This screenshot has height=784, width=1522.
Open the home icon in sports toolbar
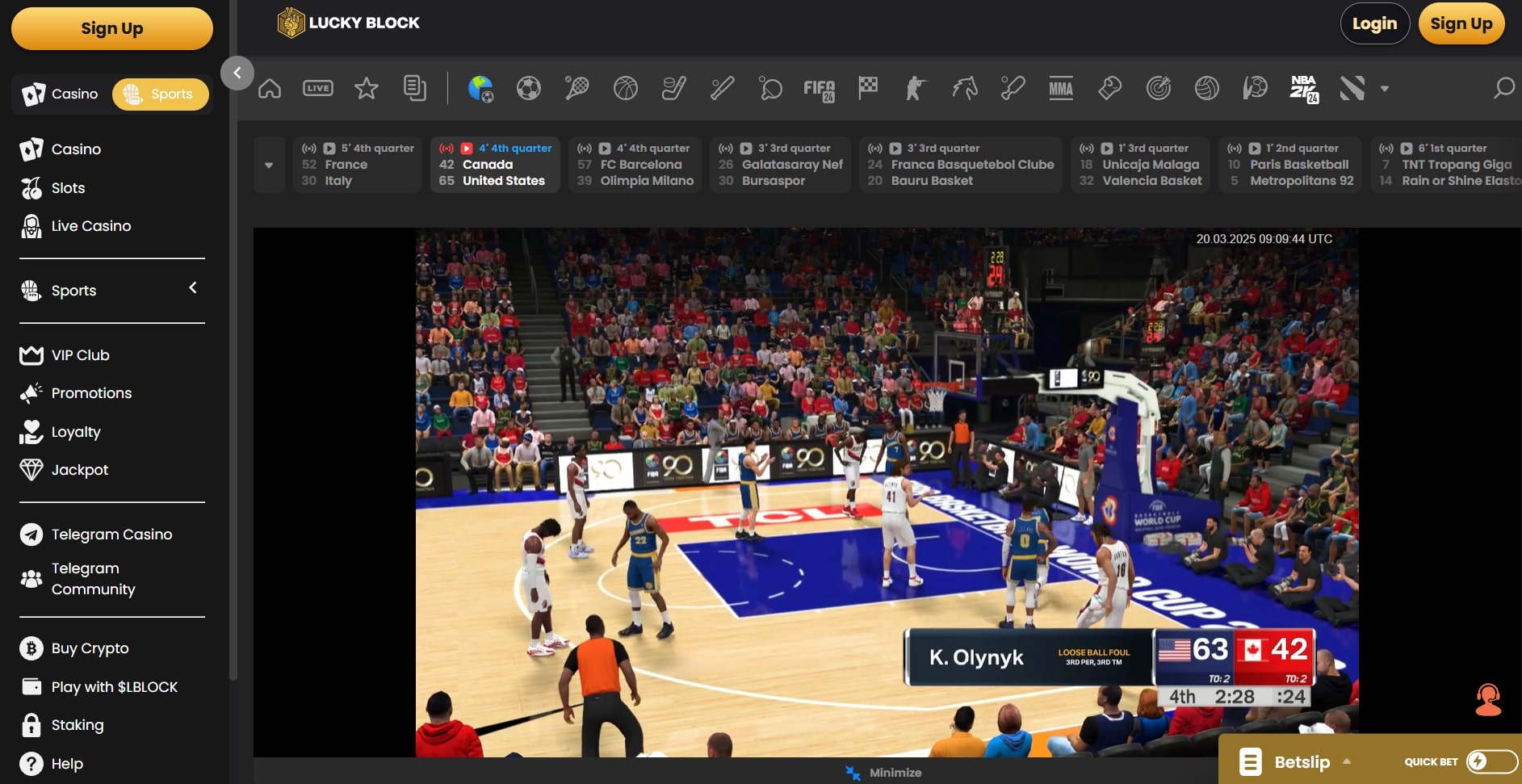[x=270, y=88]
